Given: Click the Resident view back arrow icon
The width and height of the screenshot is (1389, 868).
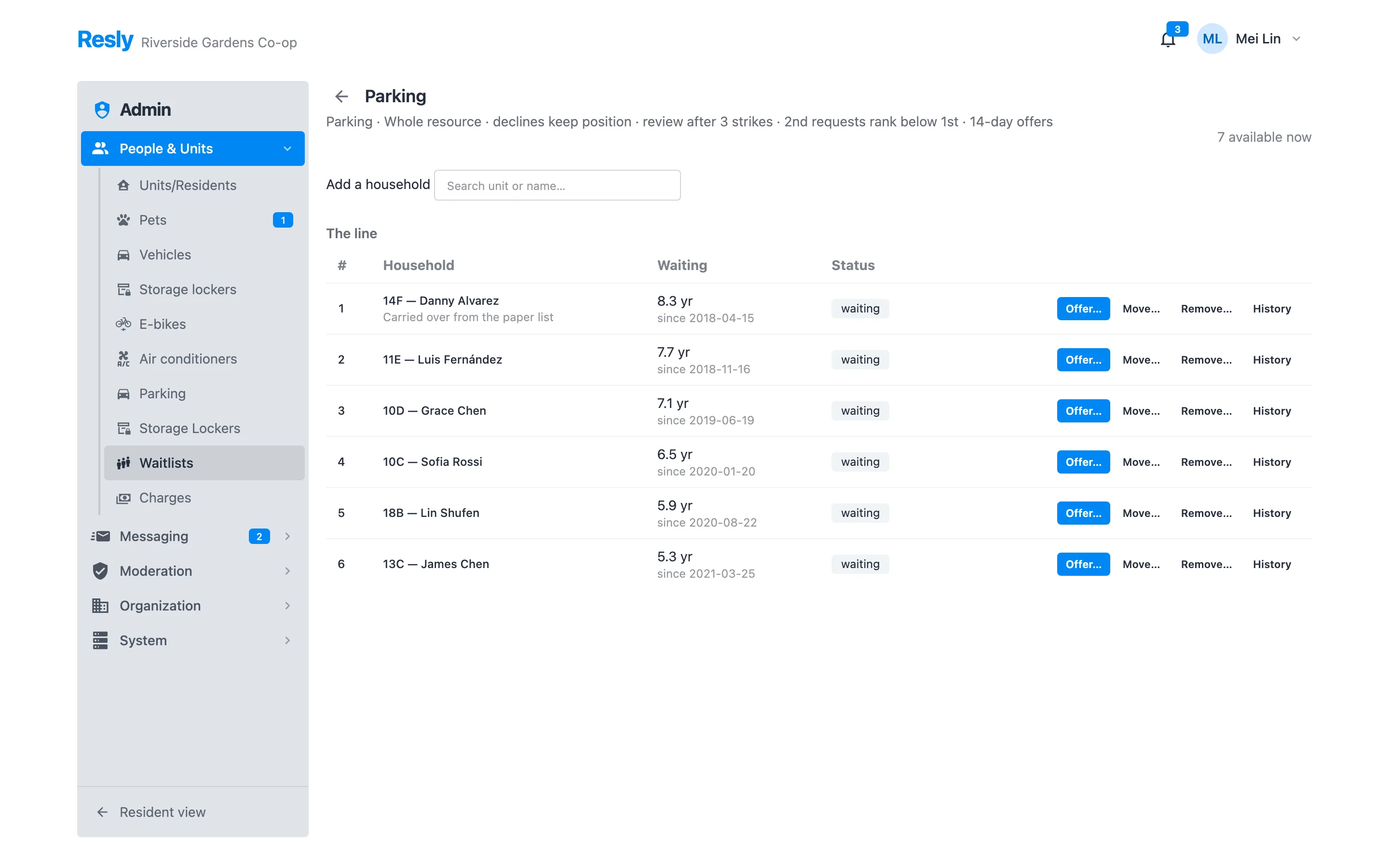Looking at the screenshot, I should [102, 813].
